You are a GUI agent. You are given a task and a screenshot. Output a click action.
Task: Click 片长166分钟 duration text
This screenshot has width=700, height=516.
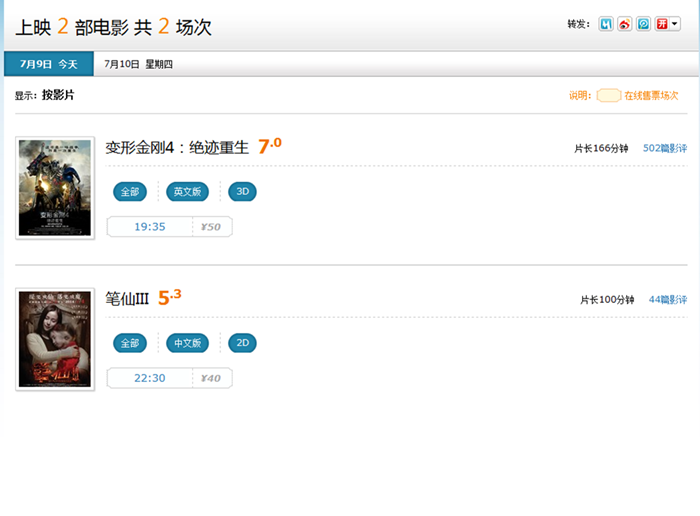pyautogui.click(x=601, y=148)
